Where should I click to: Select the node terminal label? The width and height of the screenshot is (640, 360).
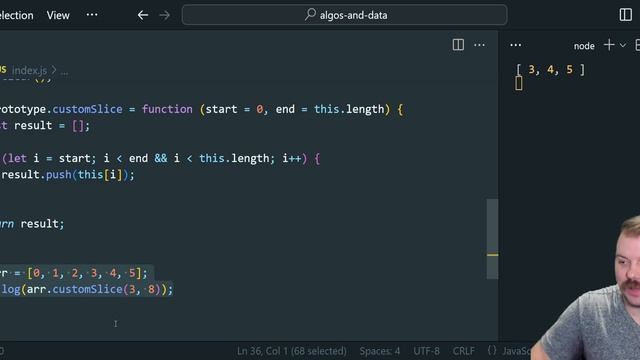point(584,46)
